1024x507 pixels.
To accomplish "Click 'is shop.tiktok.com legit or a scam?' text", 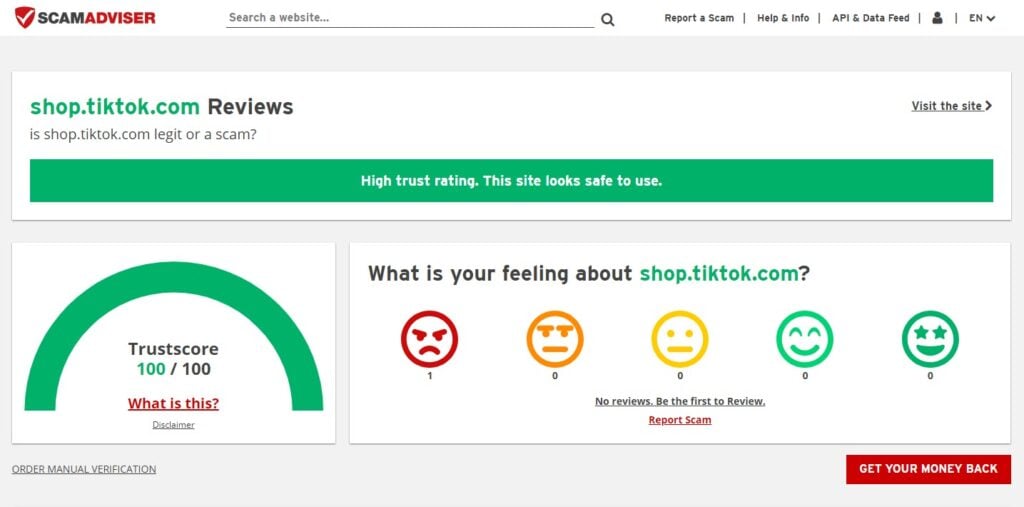I will (143, 135).
